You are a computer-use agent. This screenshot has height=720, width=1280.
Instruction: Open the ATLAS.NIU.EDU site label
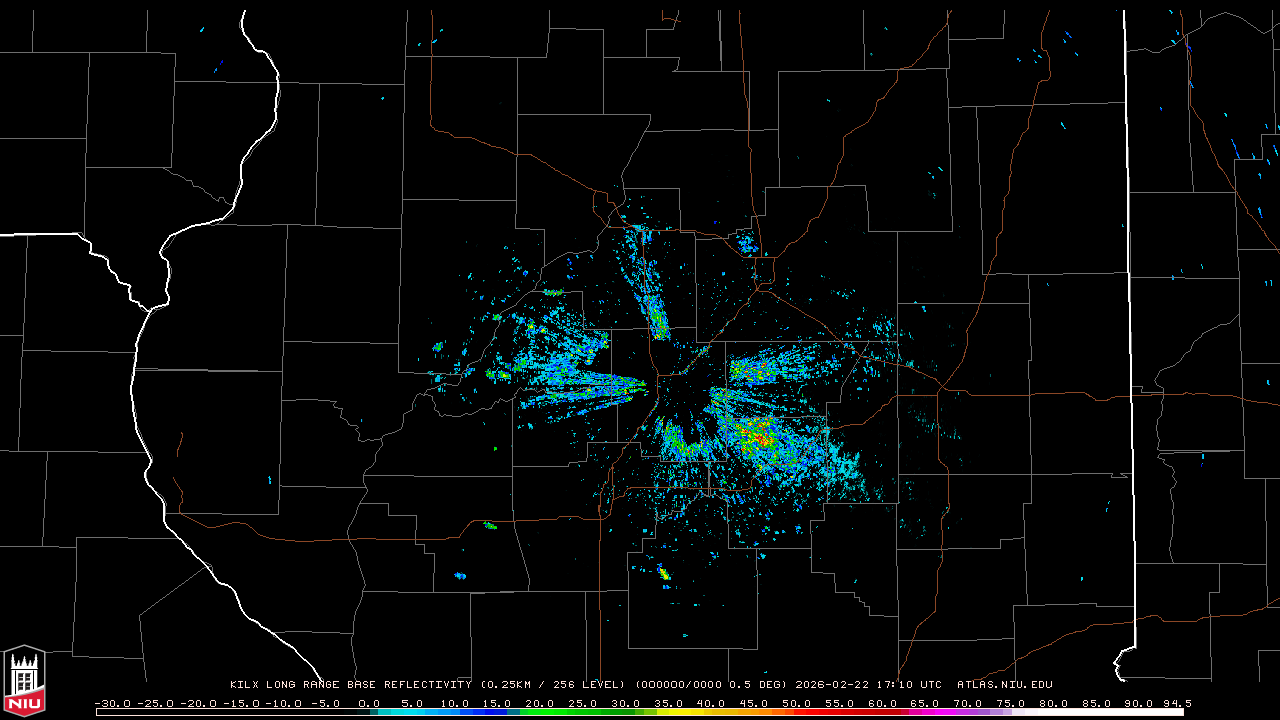1005,685
